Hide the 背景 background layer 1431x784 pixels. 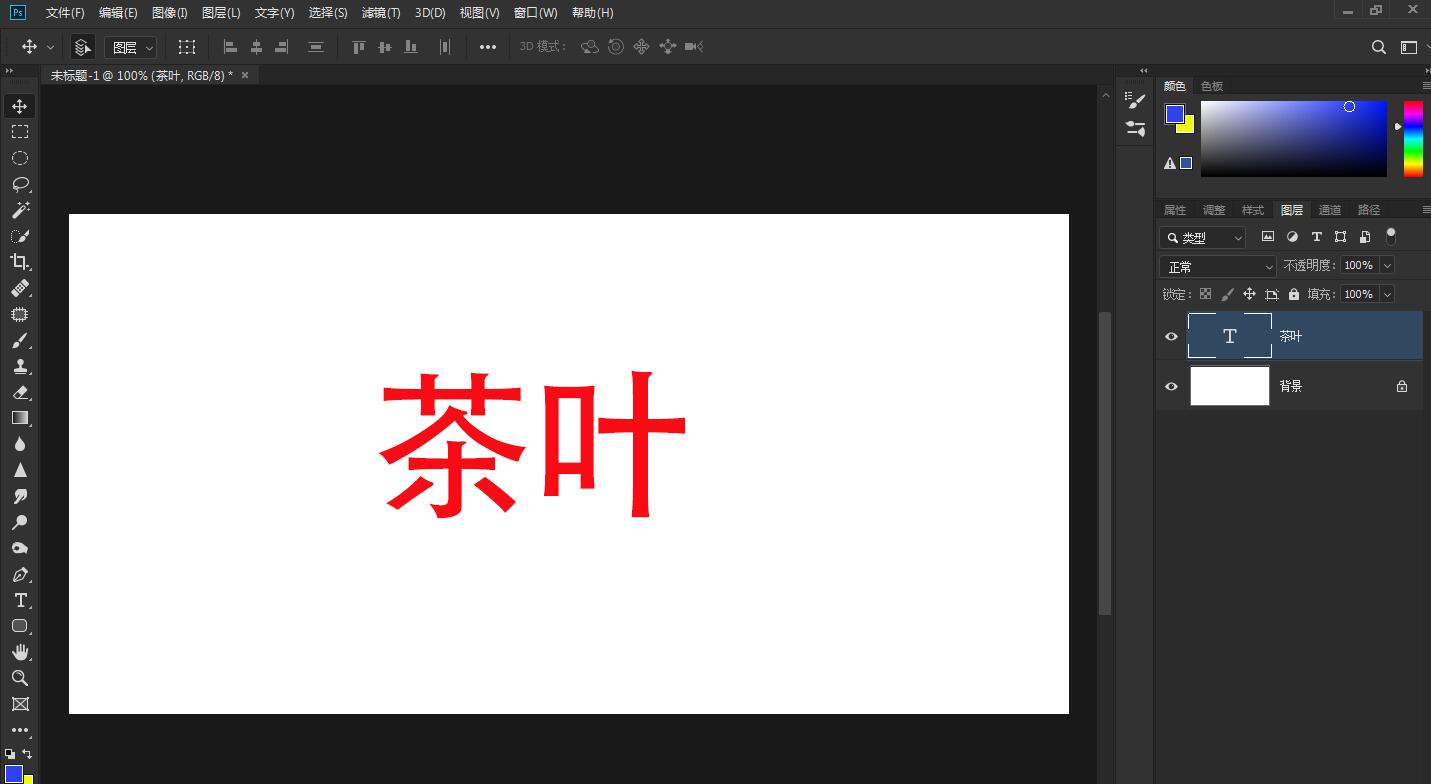coord(1171,386)
